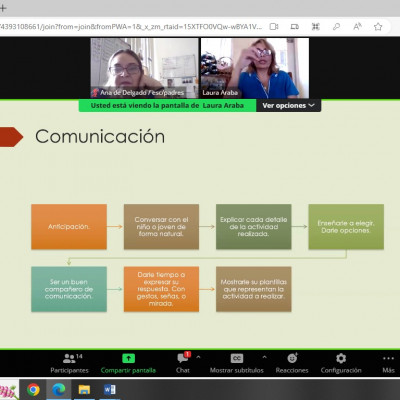Toggle Mostrar subtítulos captions

pos(237,363)
